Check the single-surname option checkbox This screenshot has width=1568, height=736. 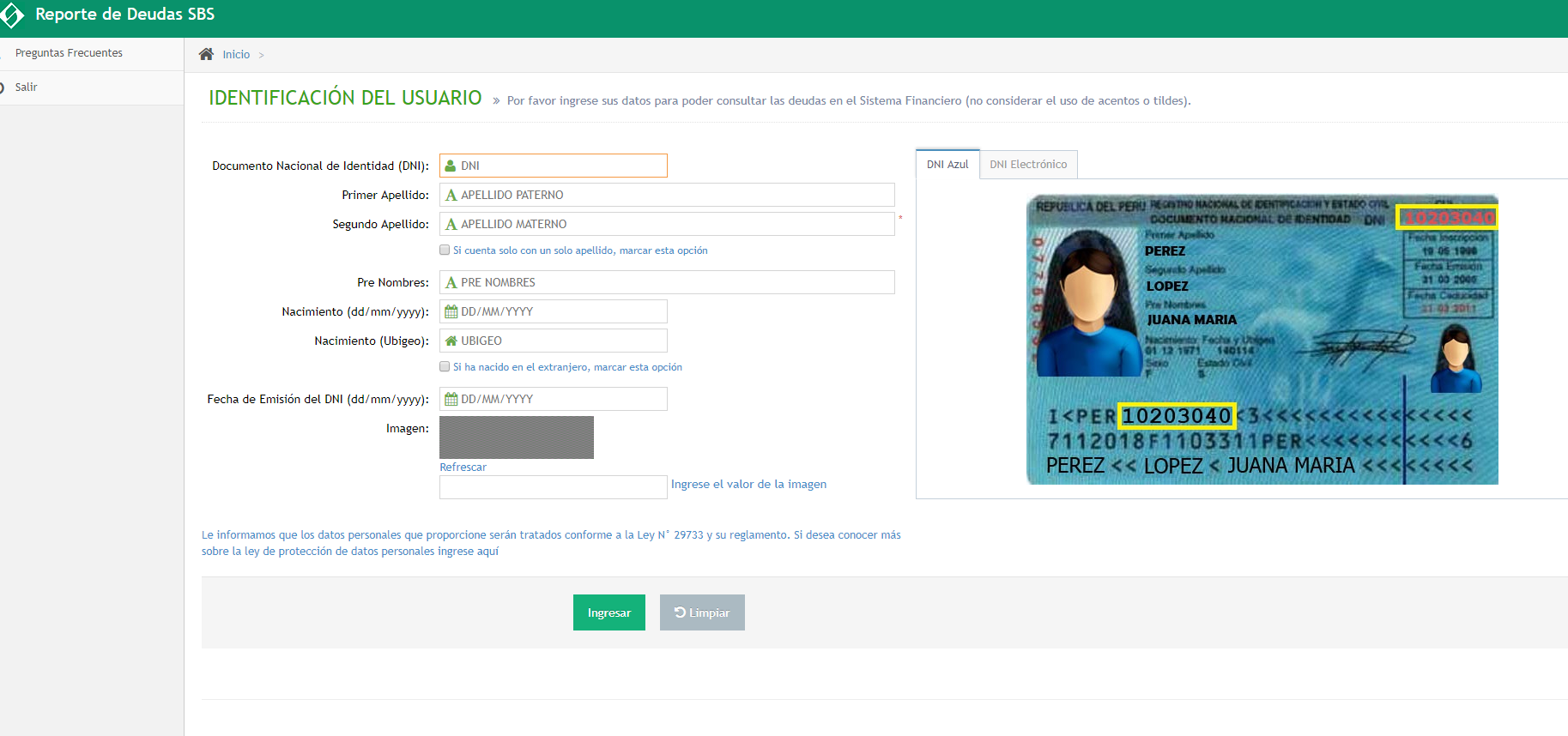point(445,250)
